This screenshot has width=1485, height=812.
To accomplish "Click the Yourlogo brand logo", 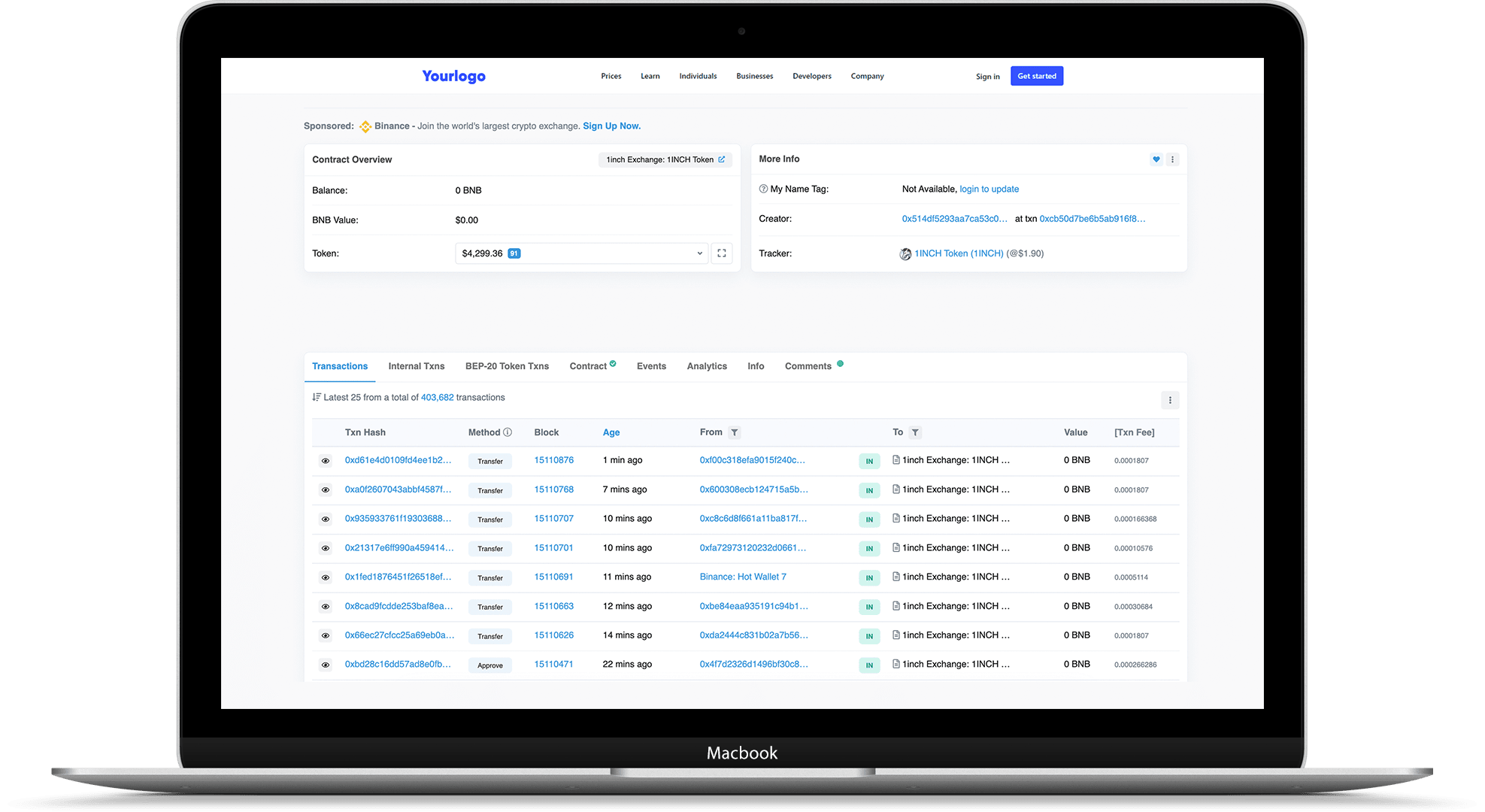I will click(x=453, y=76).
